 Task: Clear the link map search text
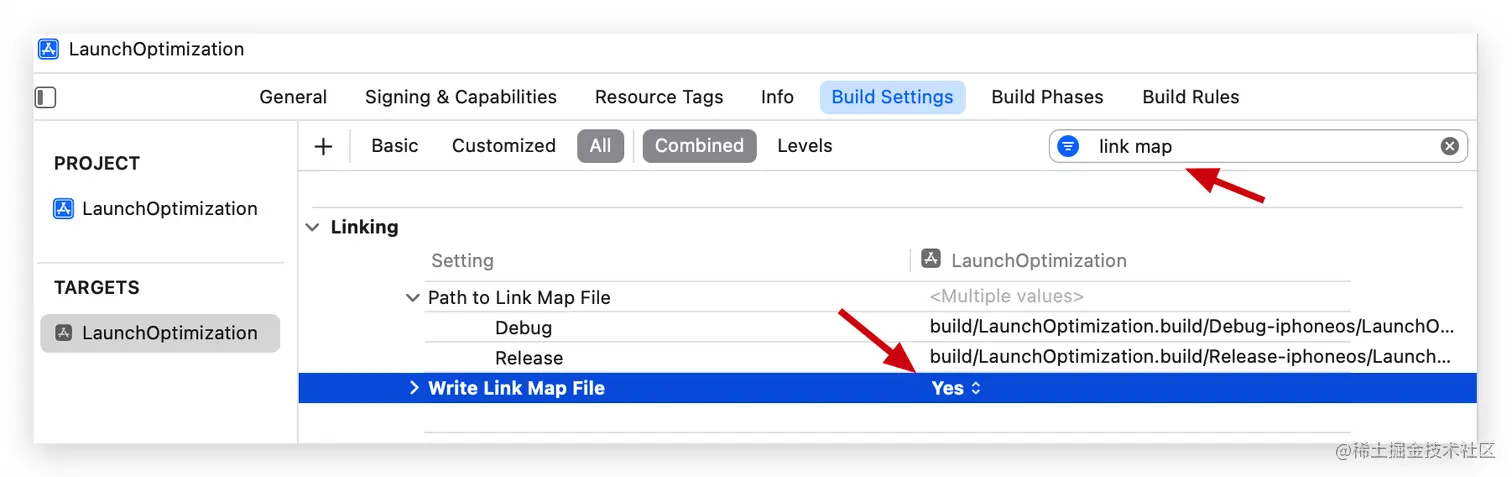click(1449, 146)
